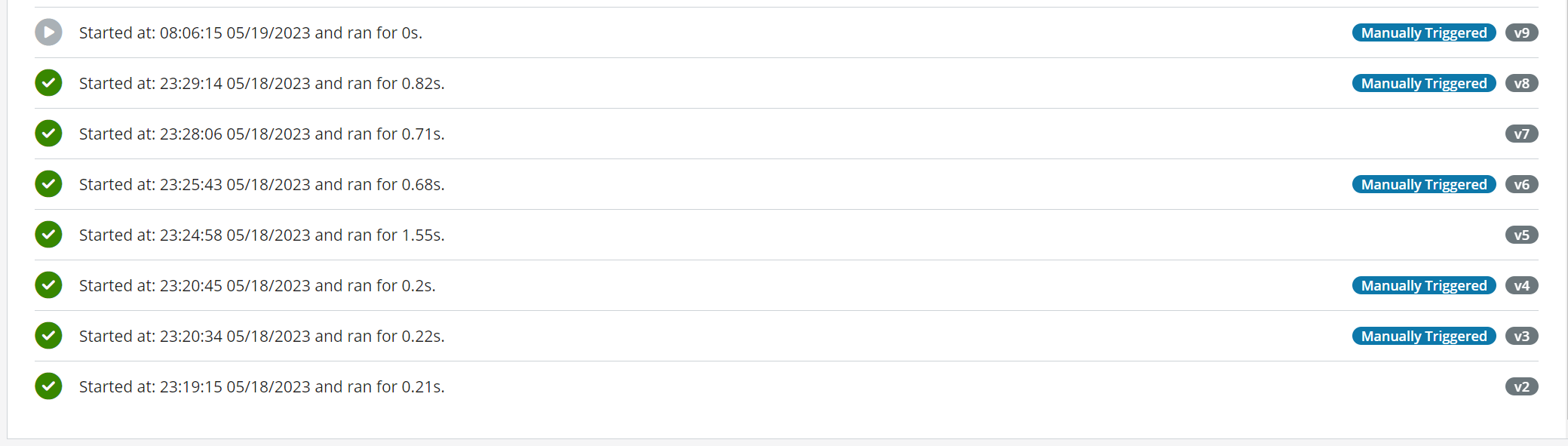This screenshot has height=446, width=1568.
Task: Click the gray play icon for the v9 run
Action: (48, 32)
